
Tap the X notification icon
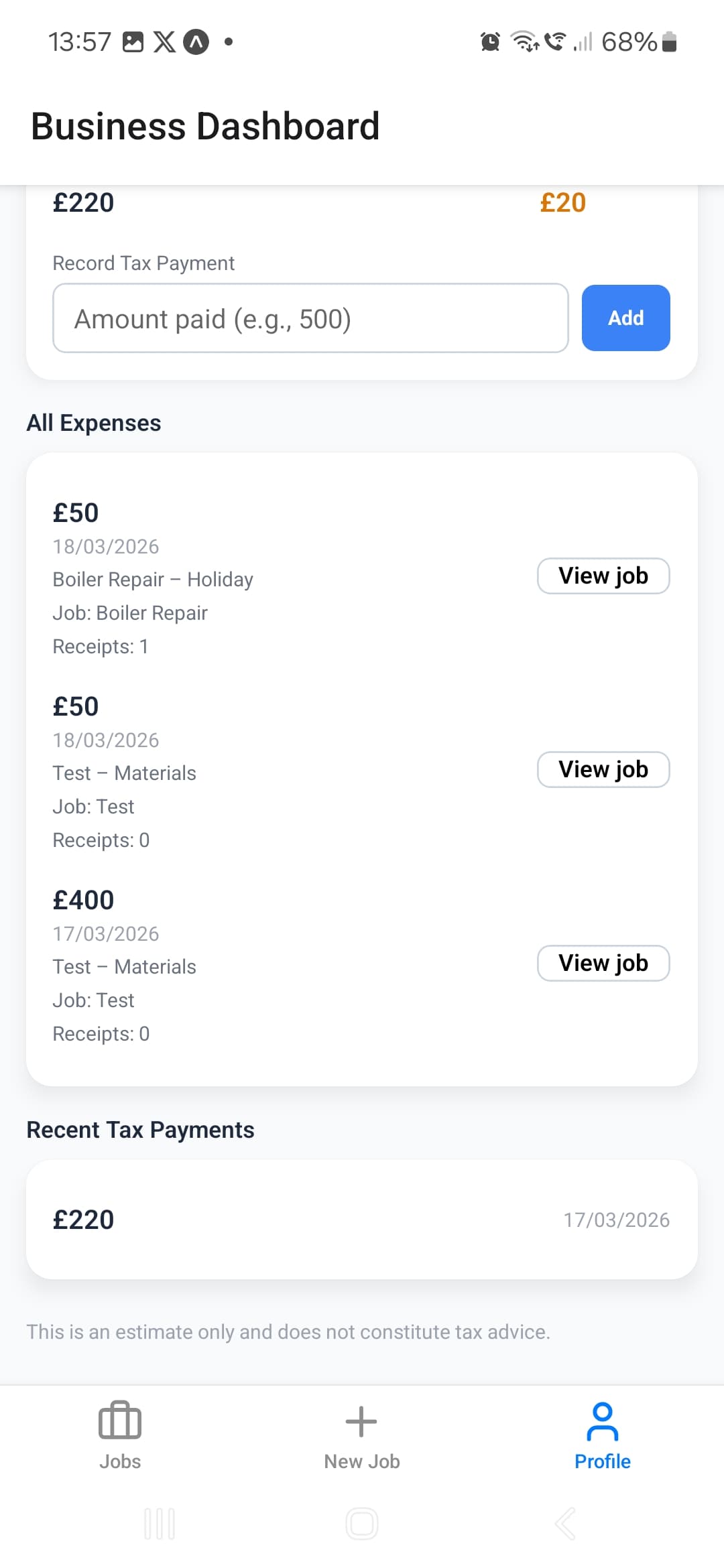[x=164, y=42]
